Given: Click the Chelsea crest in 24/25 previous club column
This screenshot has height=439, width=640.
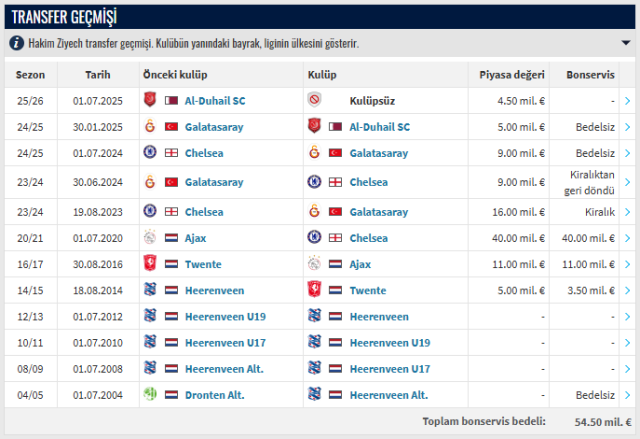Looking at the screenshot, I should pos(150,153).
